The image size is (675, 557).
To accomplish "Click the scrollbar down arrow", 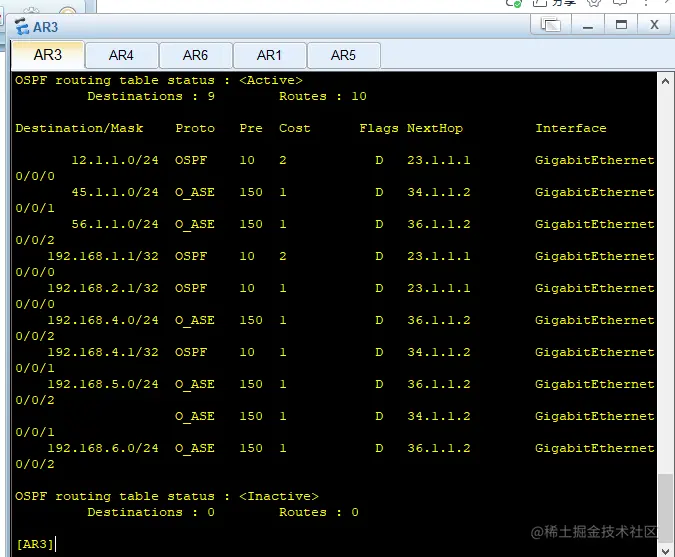I will (665, 551).
